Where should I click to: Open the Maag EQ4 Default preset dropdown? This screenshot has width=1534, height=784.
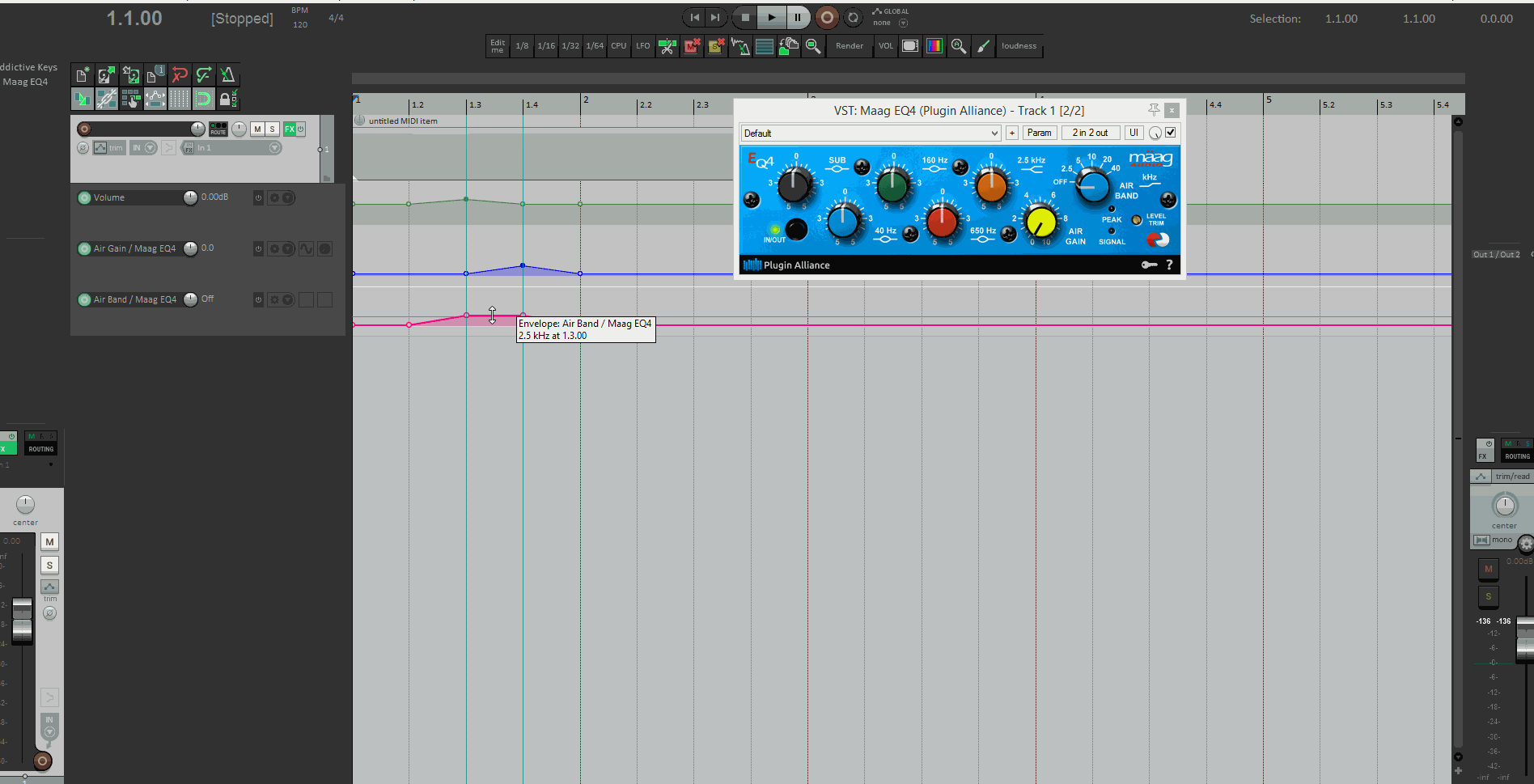click(x=871, y=133)
